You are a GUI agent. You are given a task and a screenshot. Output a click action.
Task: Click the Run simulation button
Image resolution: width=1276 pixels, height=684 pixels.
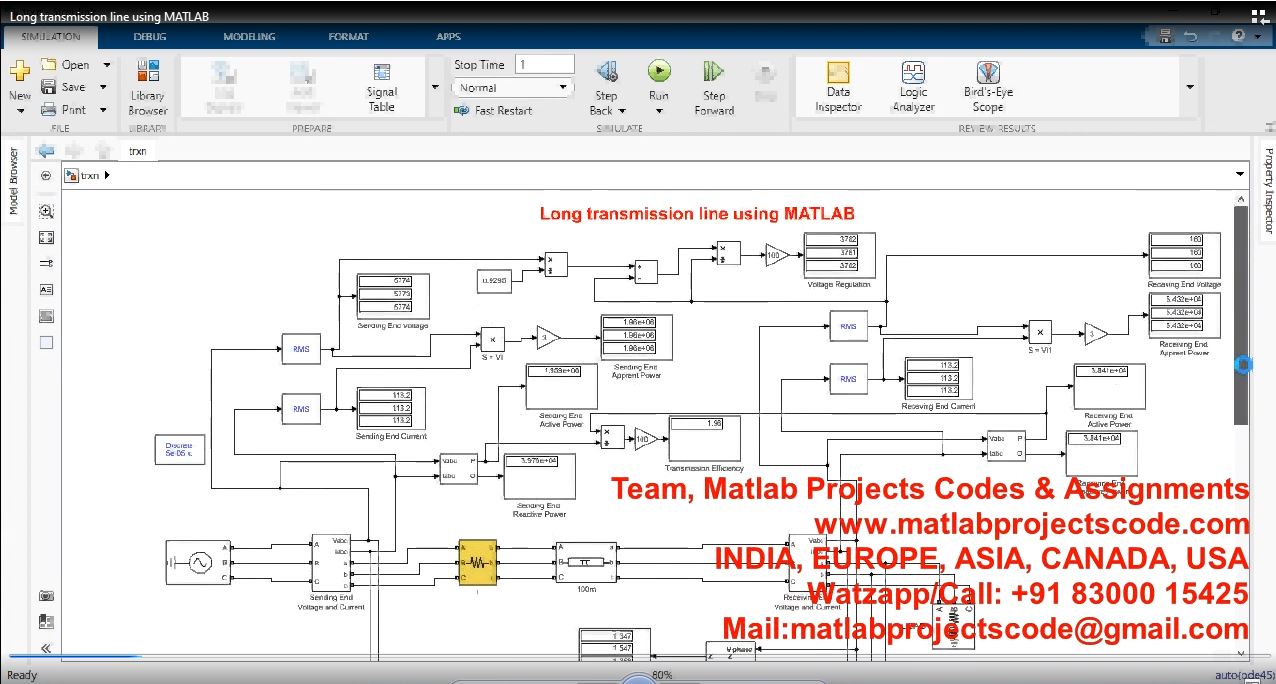(x=658, y=72)
